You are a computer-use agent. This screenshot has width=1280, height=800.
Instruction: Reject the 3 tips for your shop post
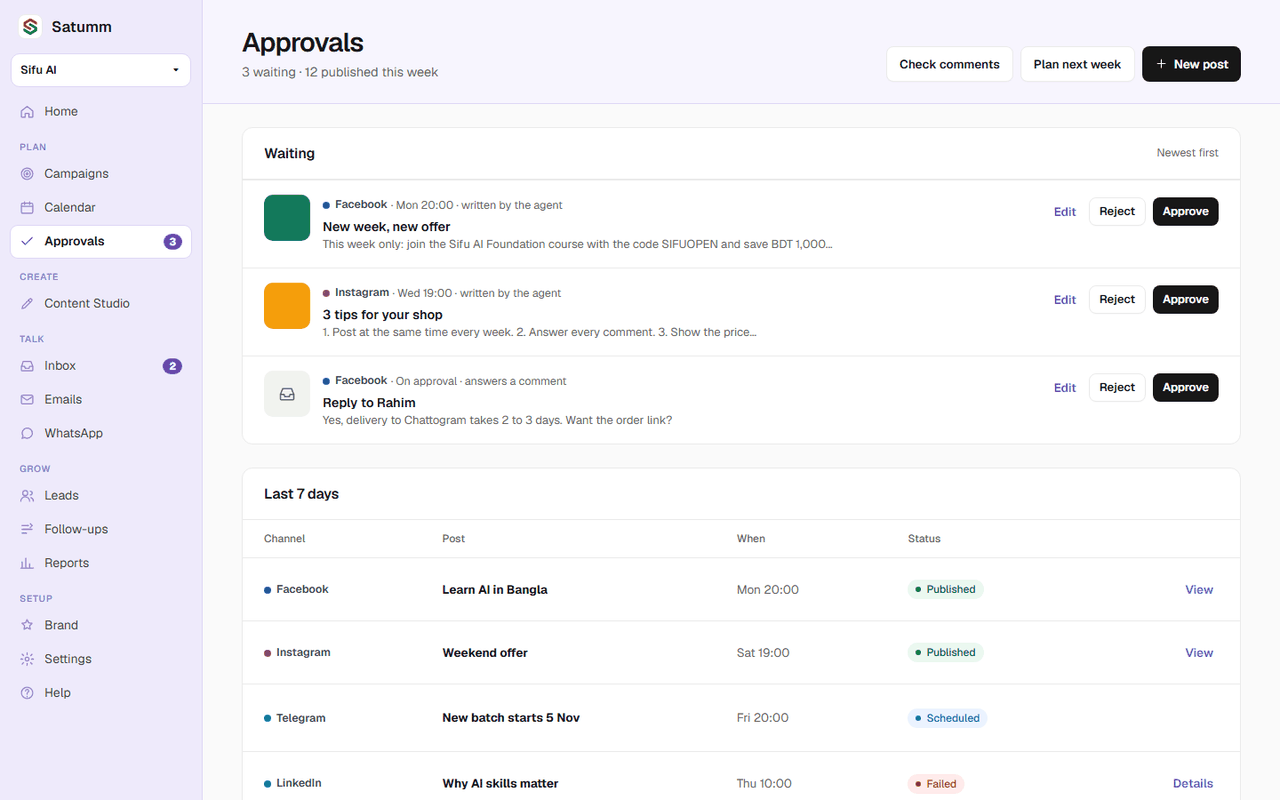tap(1117, 300)
